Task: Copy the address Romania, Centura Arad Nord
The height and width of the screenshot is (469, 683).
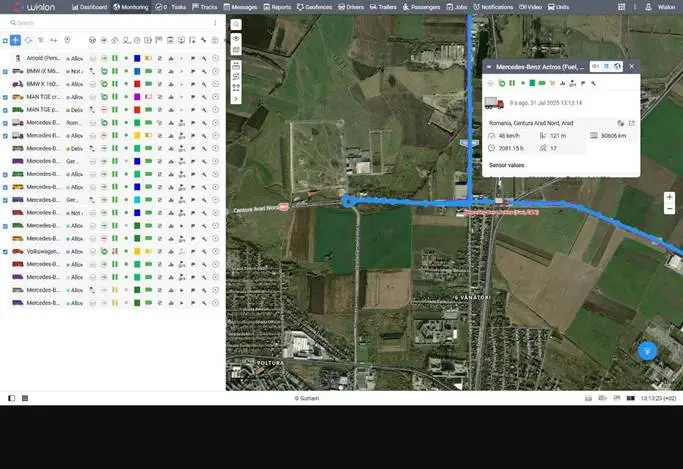Action: (620, 123)
